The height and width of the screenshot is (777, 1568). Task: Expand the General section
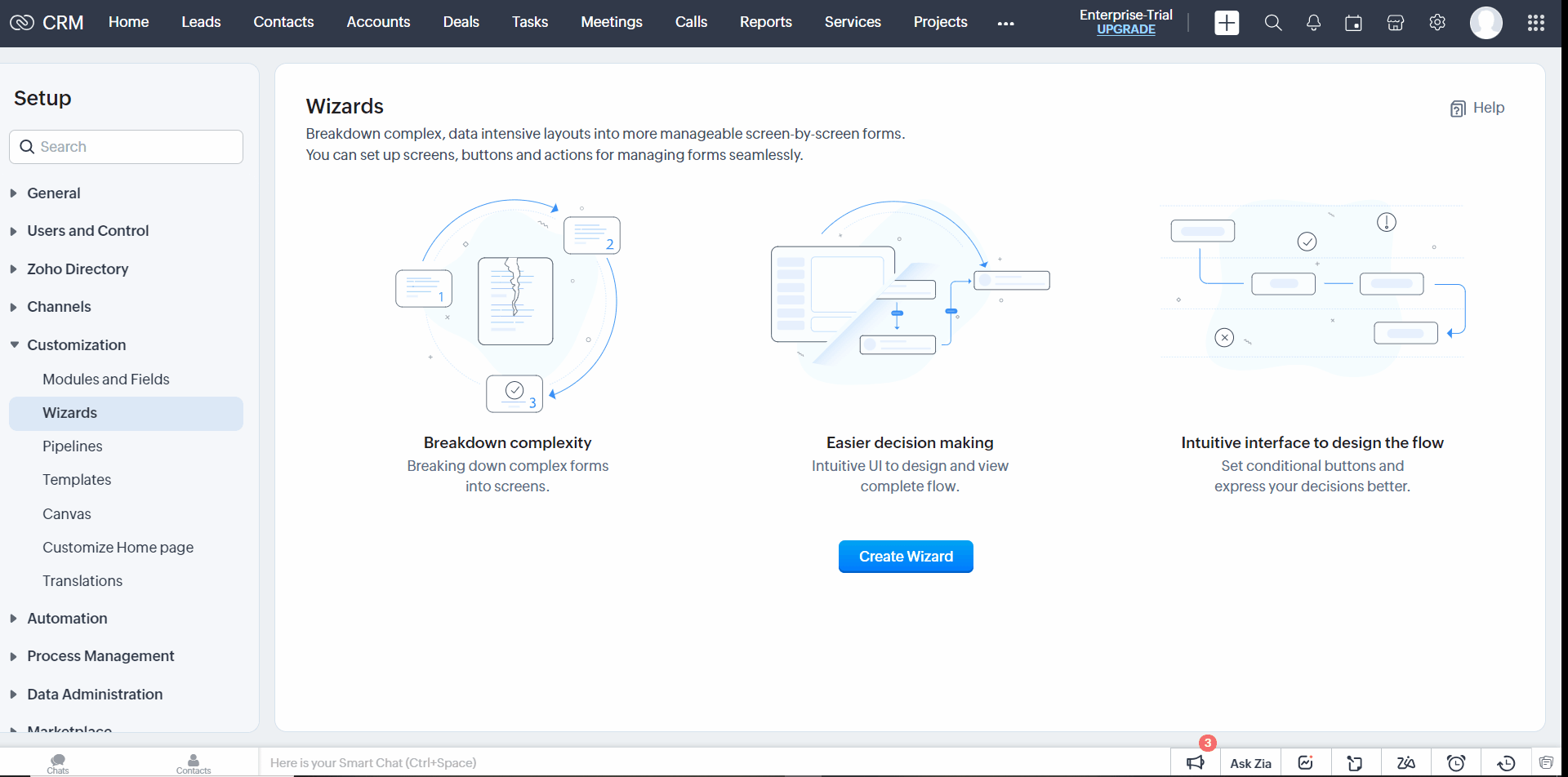pyautogui.click(x=53, y=193)
